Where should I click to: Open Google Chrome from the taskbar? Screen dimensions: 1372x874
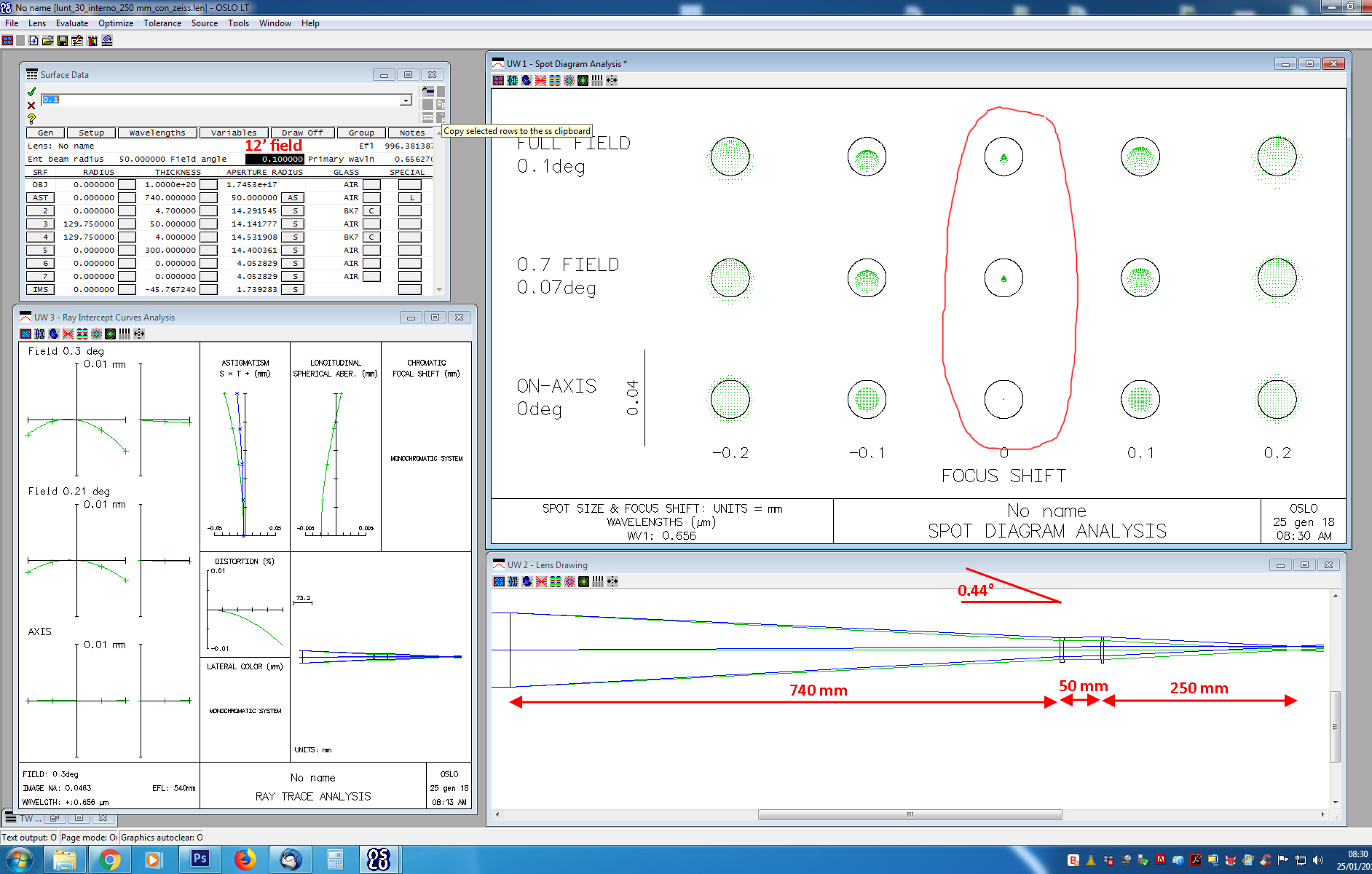pos(109,859)
